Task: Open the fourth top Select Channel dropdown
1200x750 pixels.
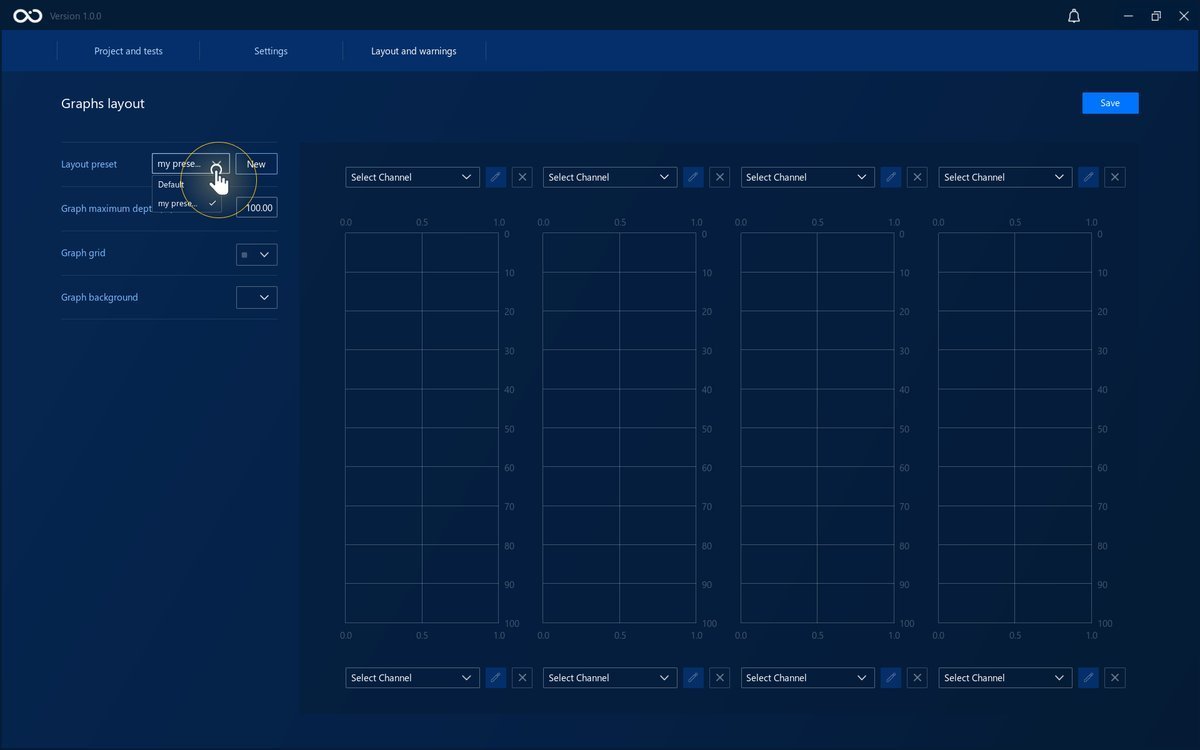Action: 1005,177
